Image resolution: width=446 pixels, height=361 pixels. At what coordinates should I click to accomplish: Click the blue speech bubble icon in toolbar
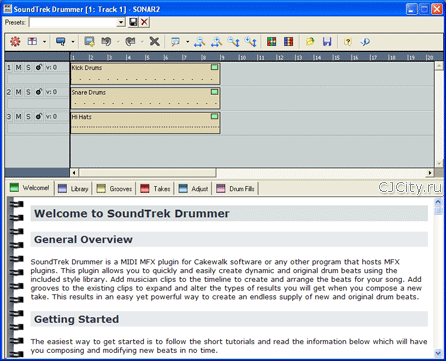pyautogui.click(x=61, y=42)
